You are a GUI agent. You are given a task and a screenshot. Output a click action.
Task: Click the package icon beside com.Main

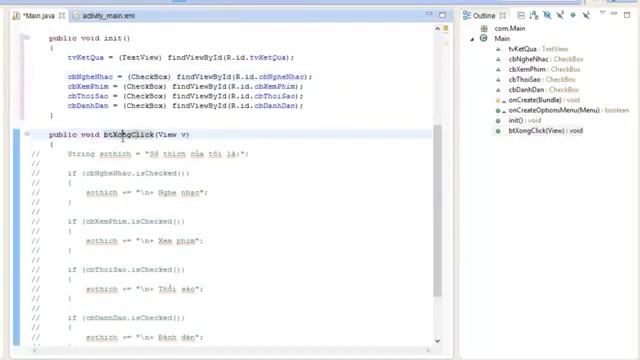coord(484,29)
